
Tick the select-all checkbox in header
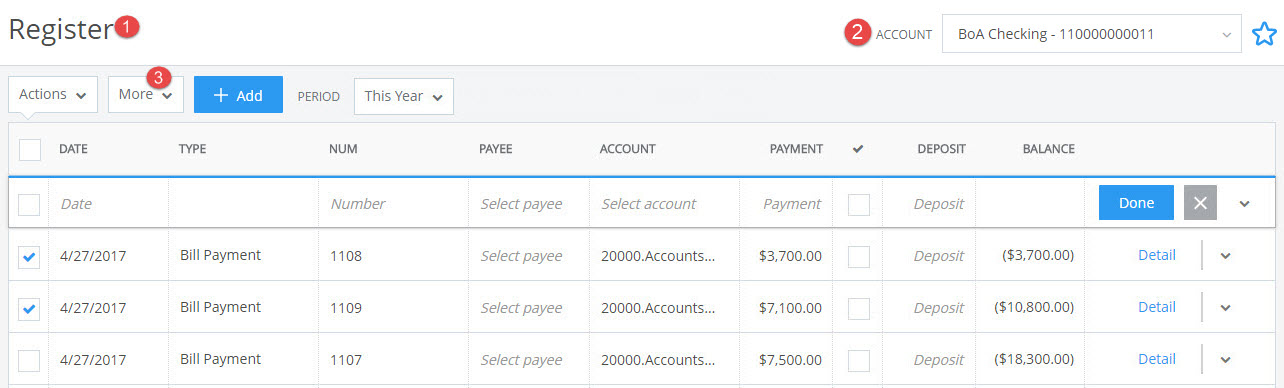click(x=30, y=149)
